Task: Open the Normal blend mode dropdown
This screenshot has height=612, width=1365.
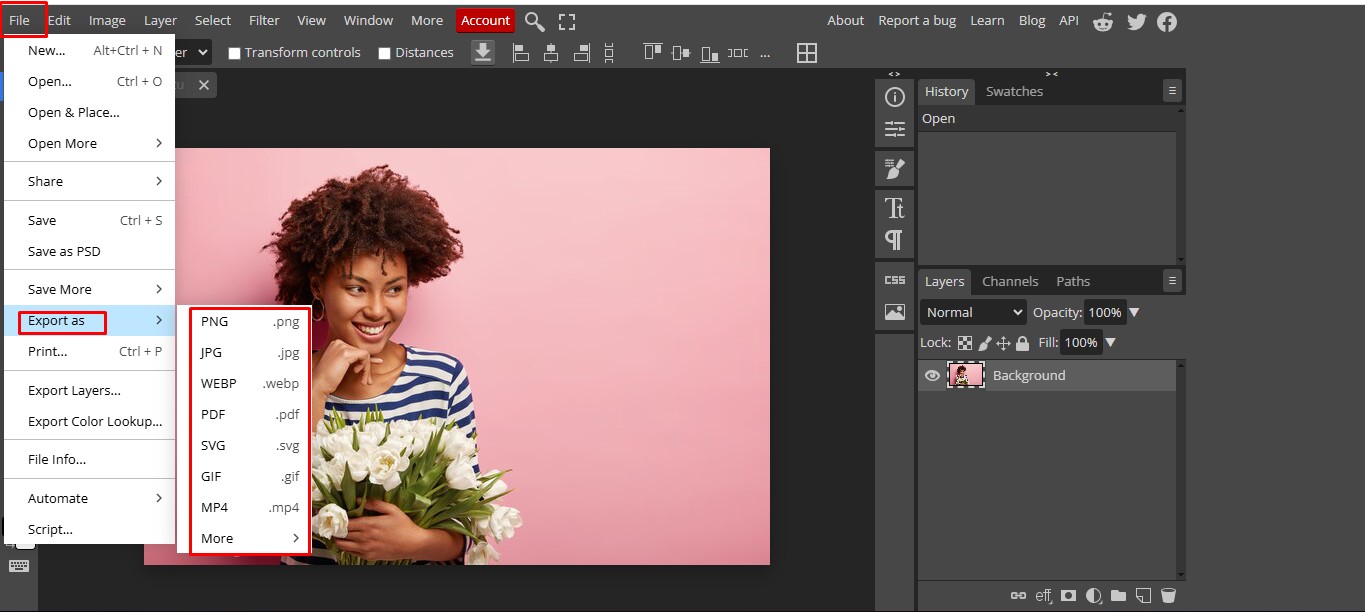Action: (971, 312)
